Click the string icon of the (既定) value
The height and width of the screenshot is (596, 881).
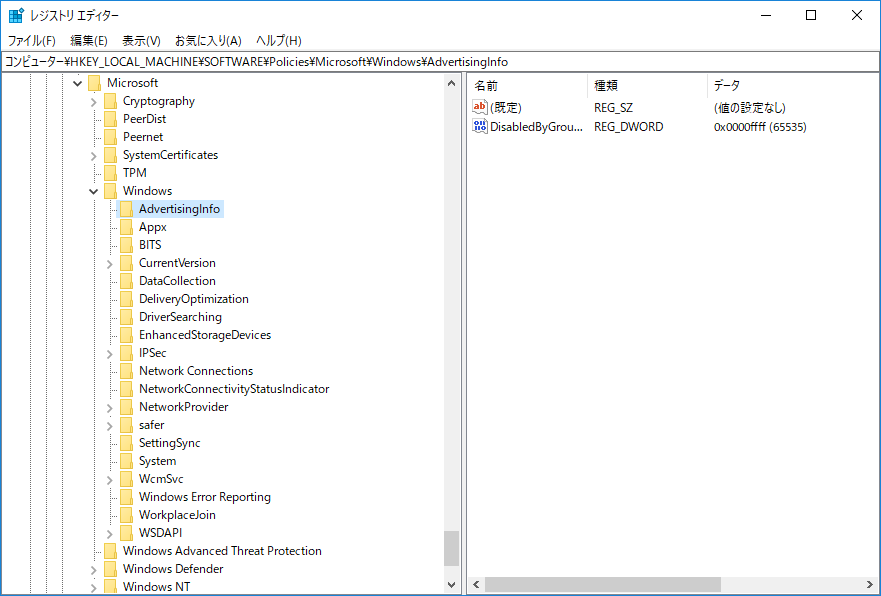pyautogui.click(x=480, y=107)
